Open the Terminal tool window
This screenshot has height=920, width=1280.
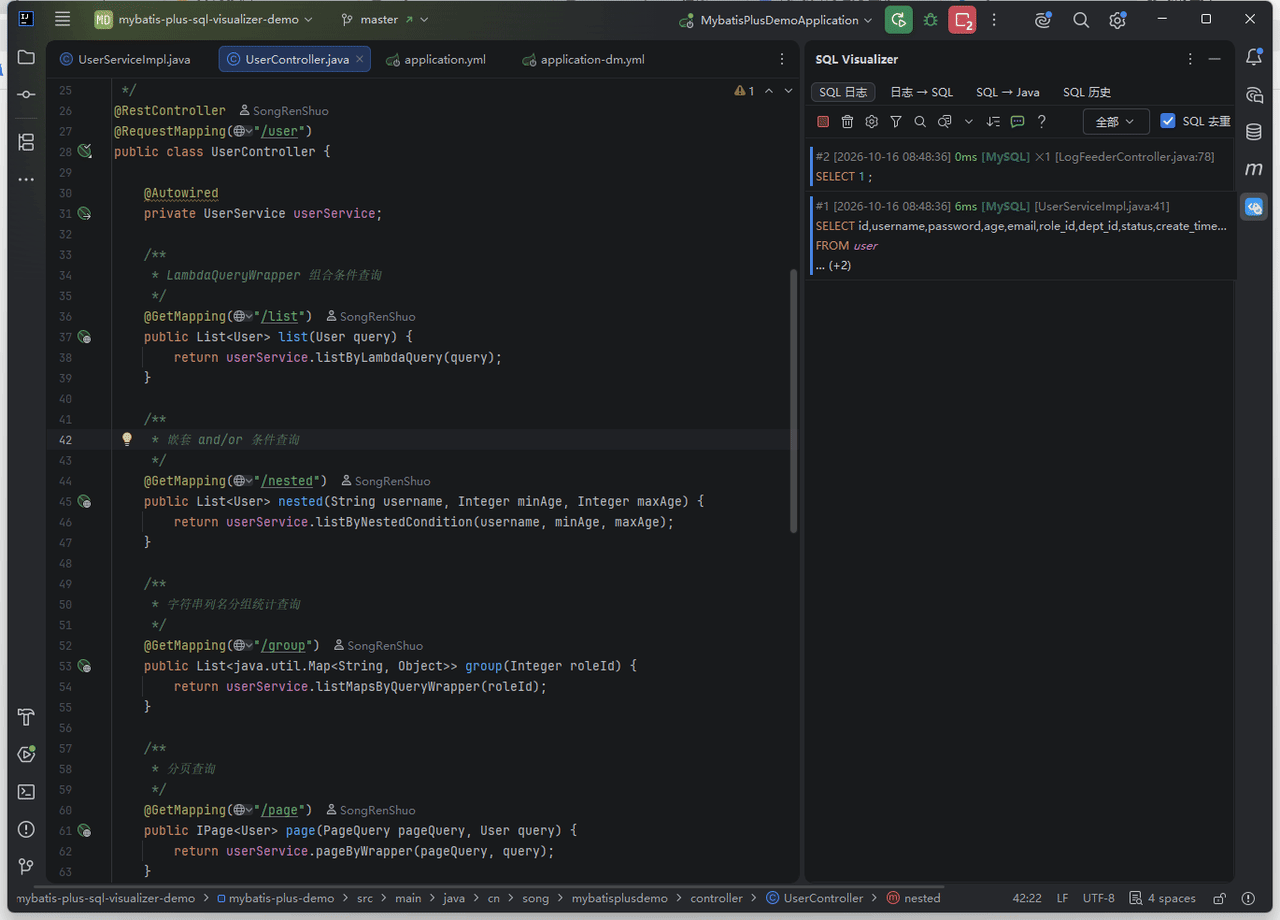pyautogui.click(x=26, y=791)
